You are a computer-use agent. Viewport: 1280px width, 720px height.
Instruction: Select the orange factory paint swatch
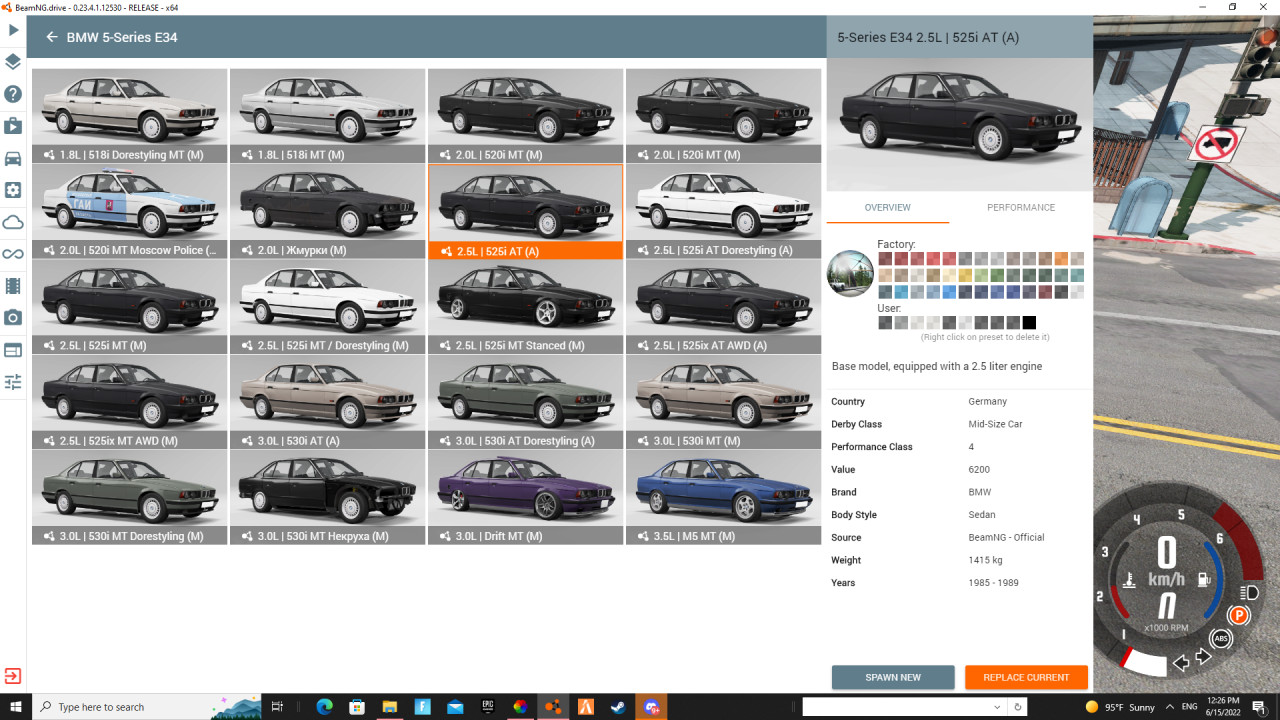click(x=1061, y=259)
